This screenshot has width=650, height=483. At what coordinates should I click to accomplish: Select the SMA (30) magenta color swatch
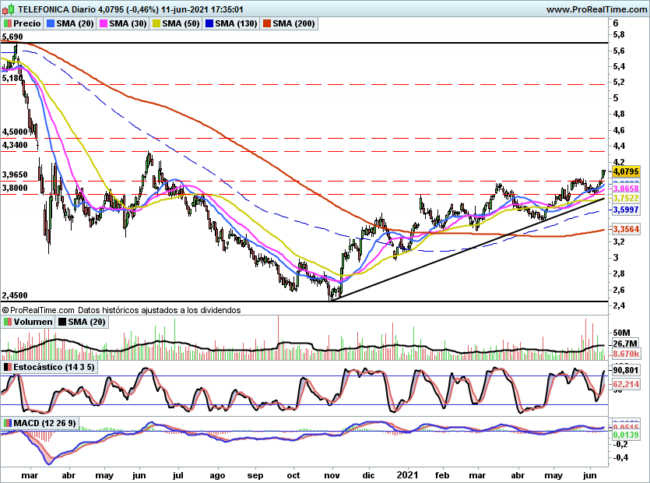pos(103,24)
